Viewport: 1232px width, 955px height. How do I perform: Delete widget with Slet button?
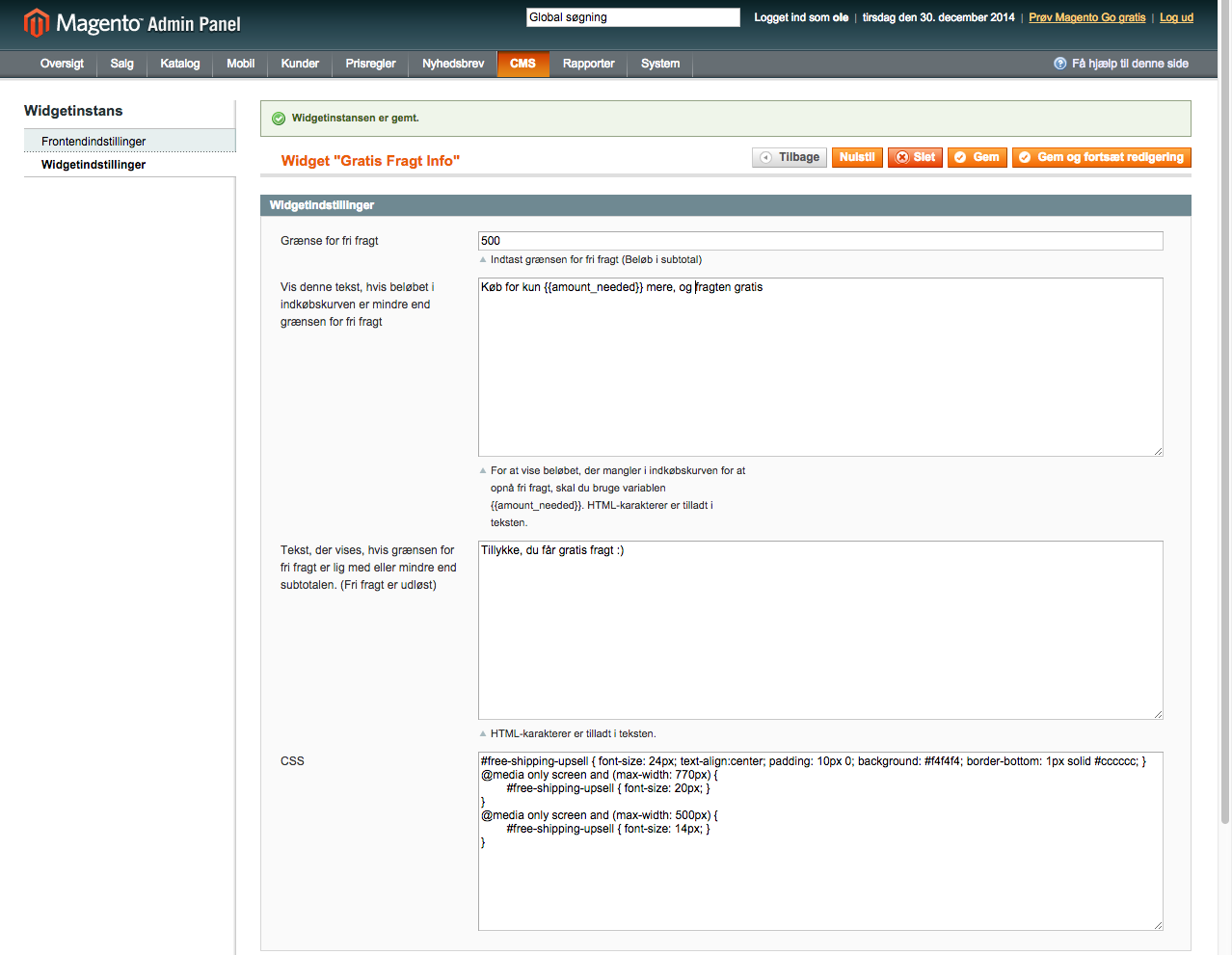point(914,158)
